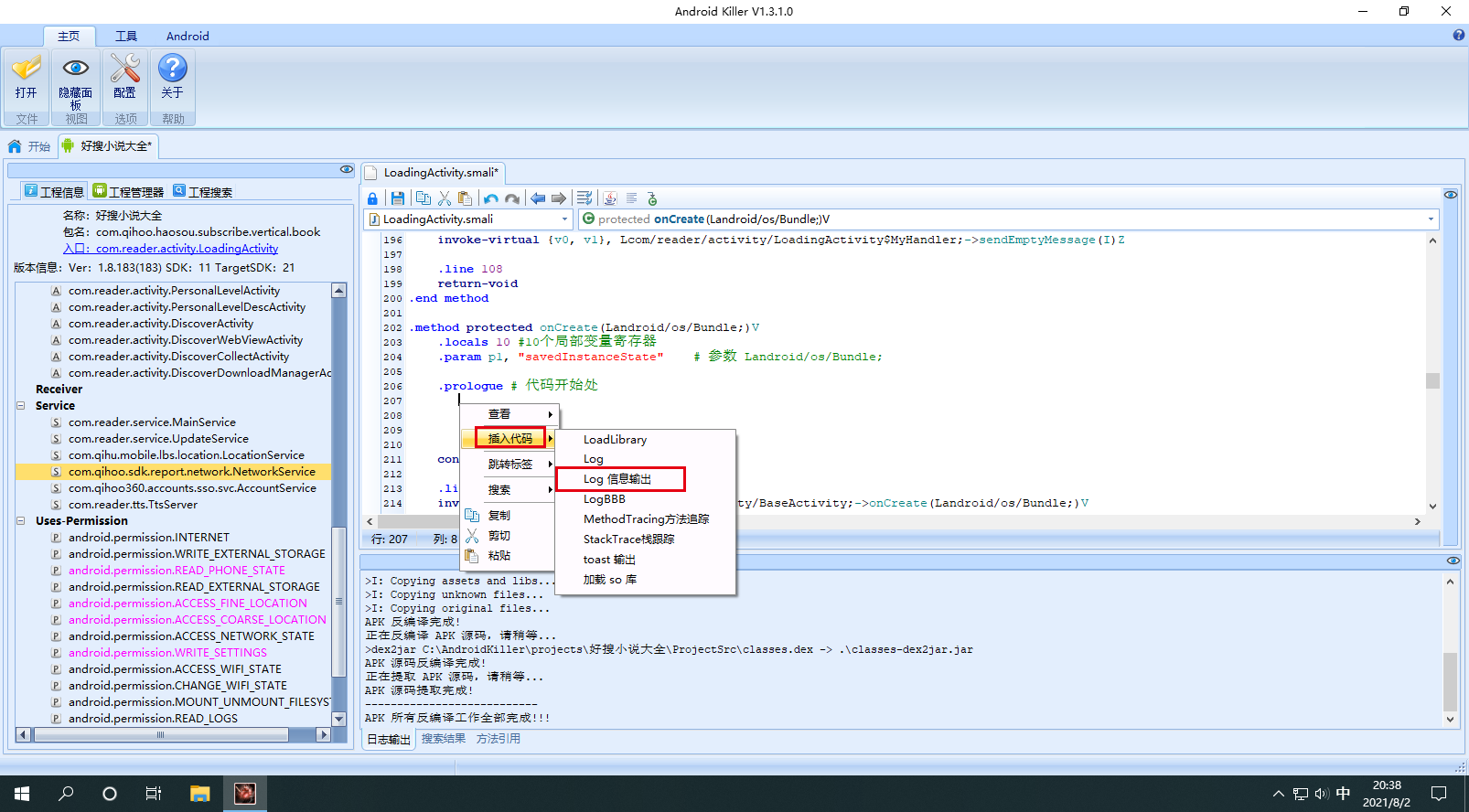Open Windows Start menu

(x=22, y=794)
